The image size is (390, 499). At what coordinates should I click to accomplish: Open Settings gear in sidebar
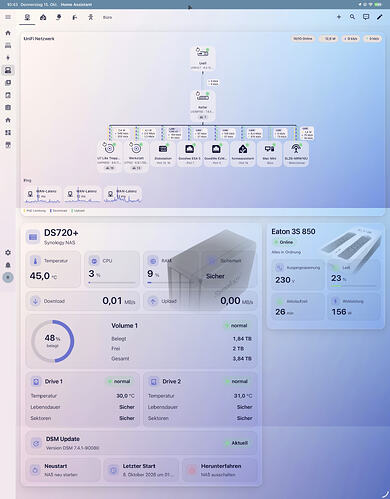click(8, 252)
